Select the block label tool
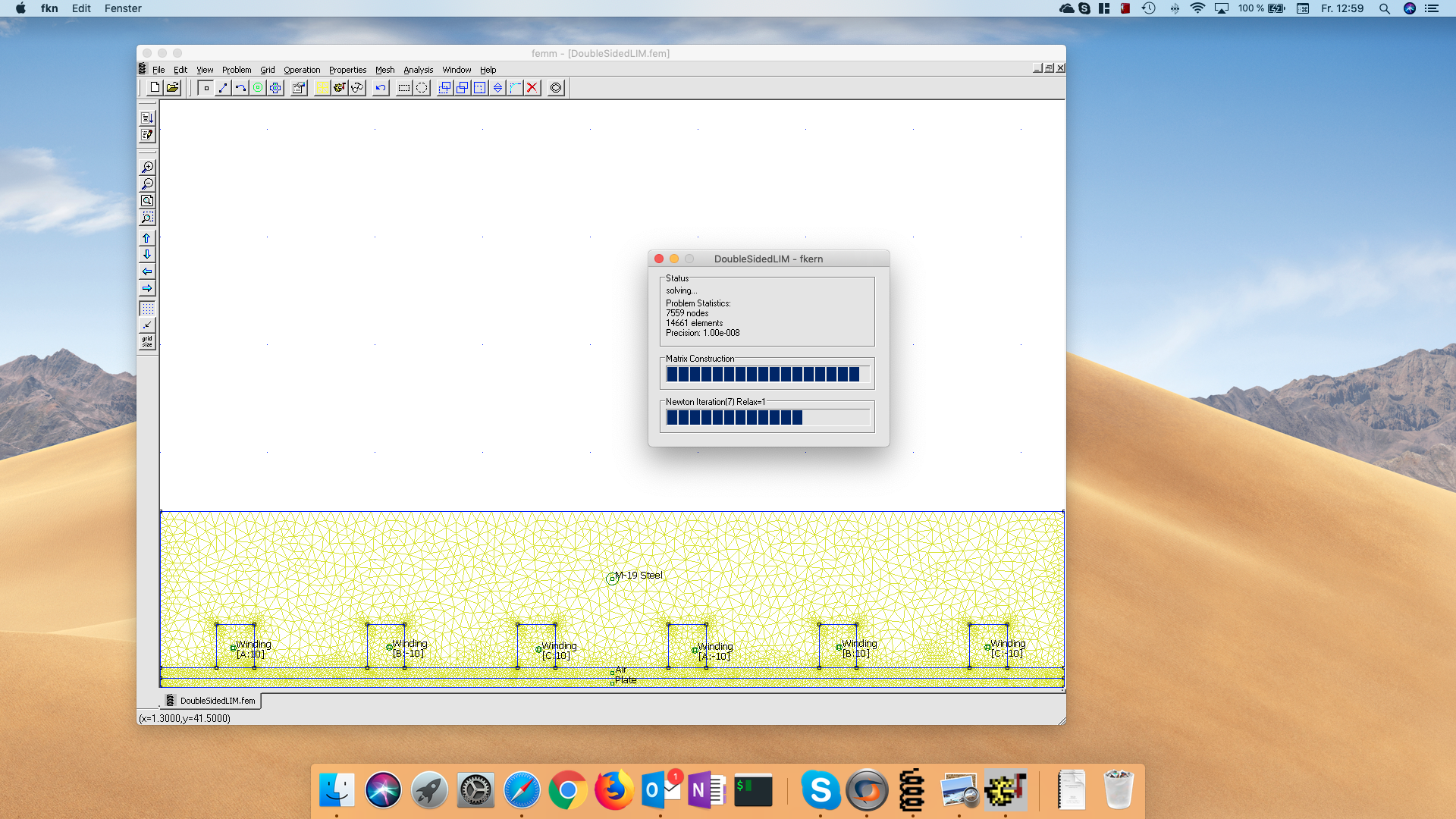The width and height of the screenshot is (1456, 819). [x=258, y=88]
